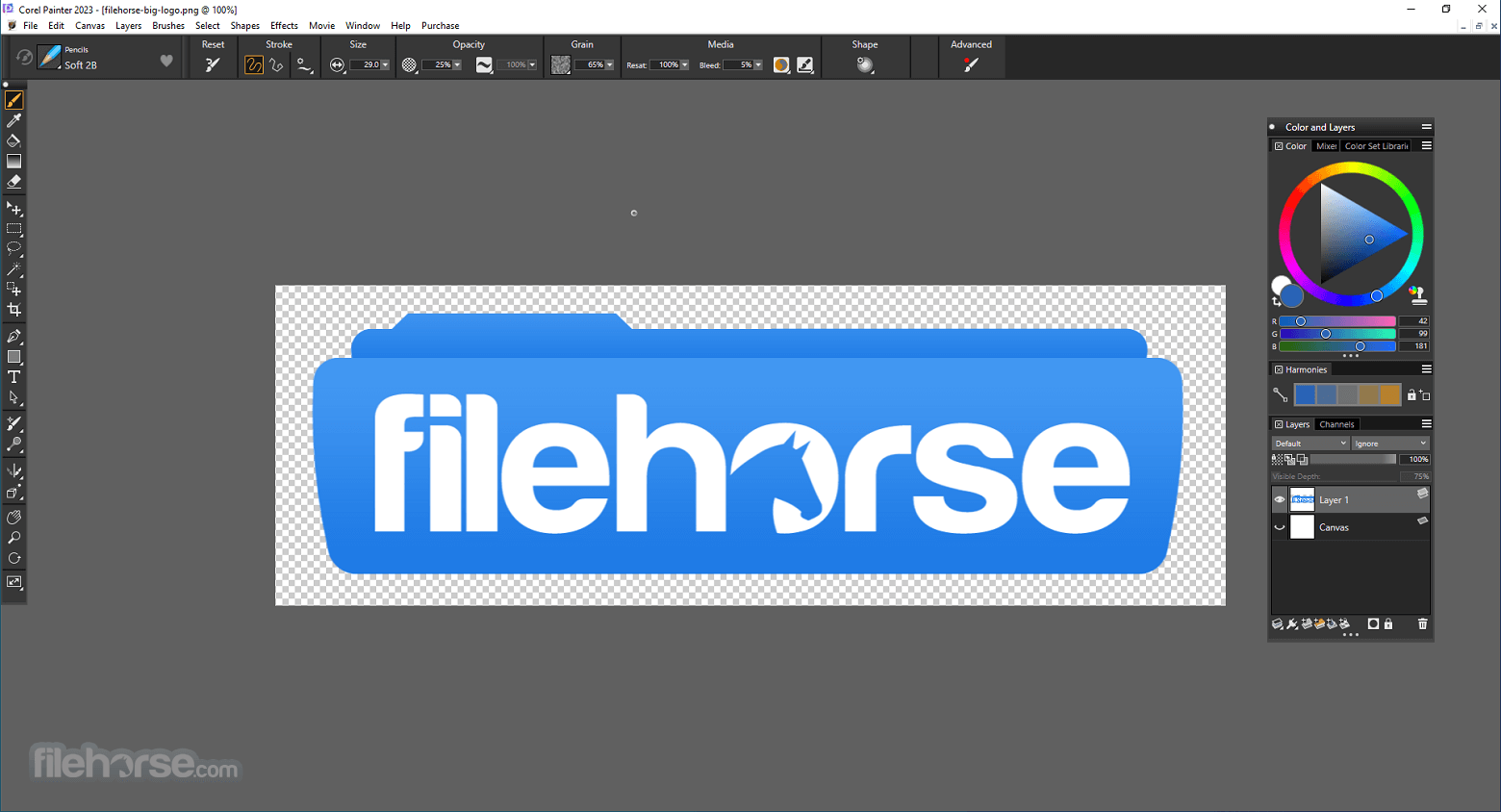
Task: Open the Shape dab options
Action: click(x=865, y=64)
